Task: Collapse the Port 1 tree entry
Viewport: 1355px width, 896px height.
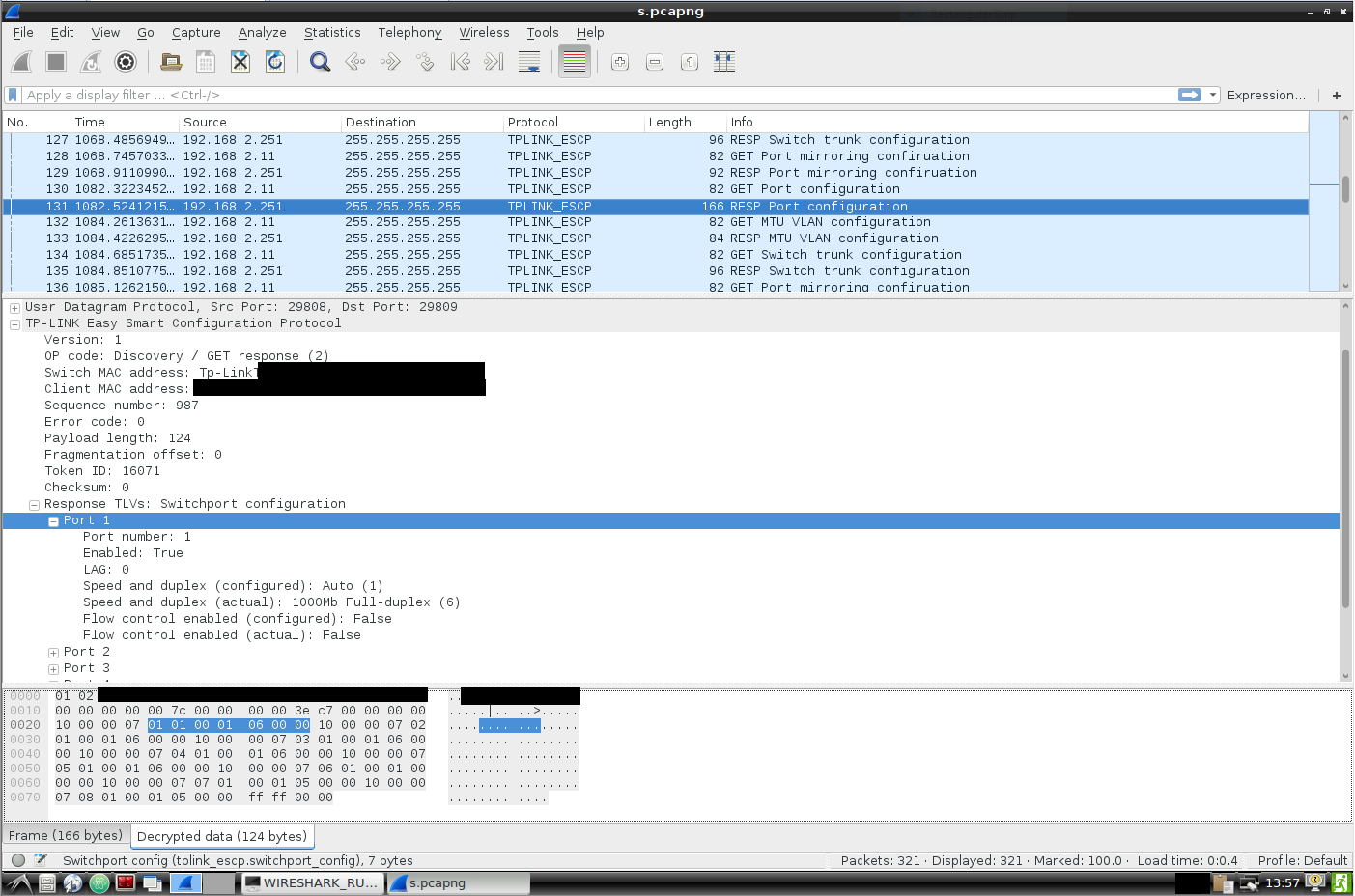Action: click(x=53, y=519)
